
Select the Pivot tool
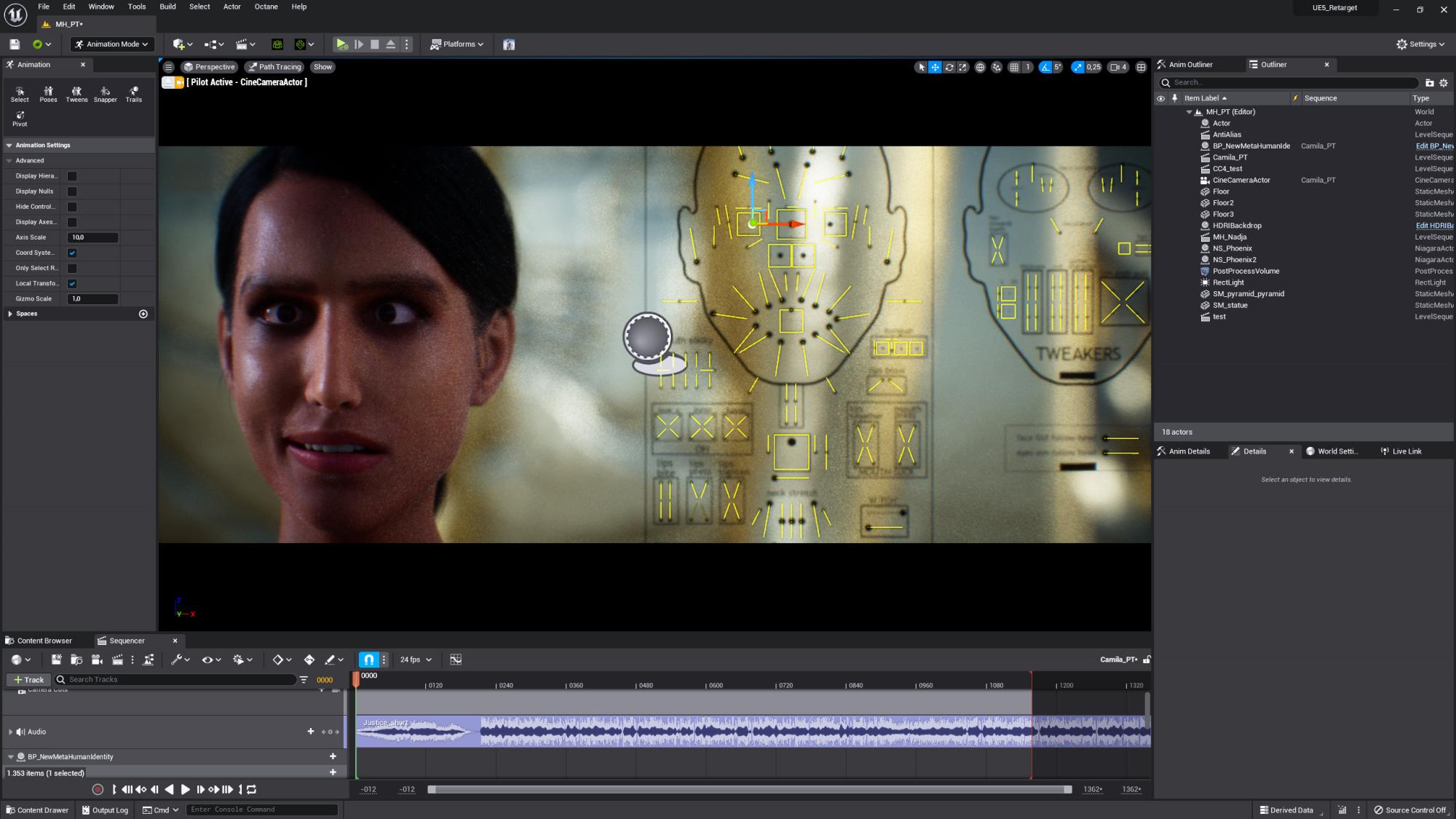coord(20,119)
